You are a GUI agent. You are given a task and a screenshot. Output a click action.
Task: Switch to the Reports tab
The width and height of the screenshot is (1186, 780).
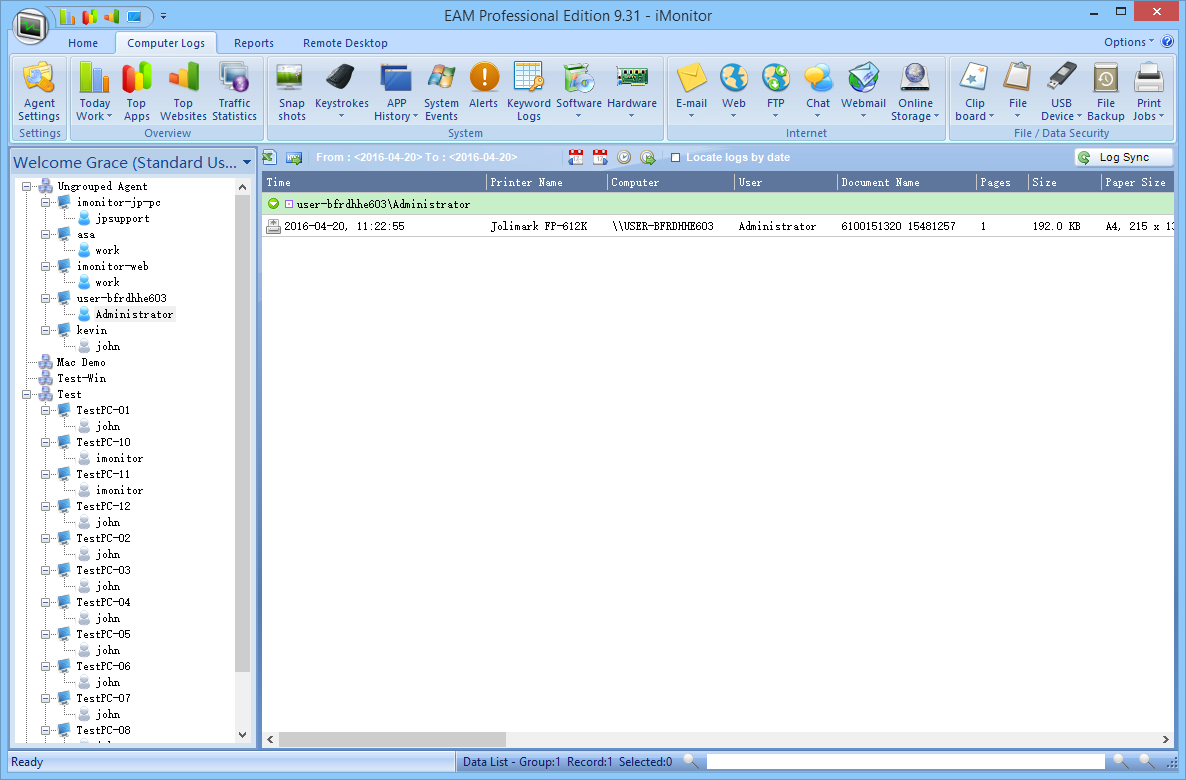[253, 43]
